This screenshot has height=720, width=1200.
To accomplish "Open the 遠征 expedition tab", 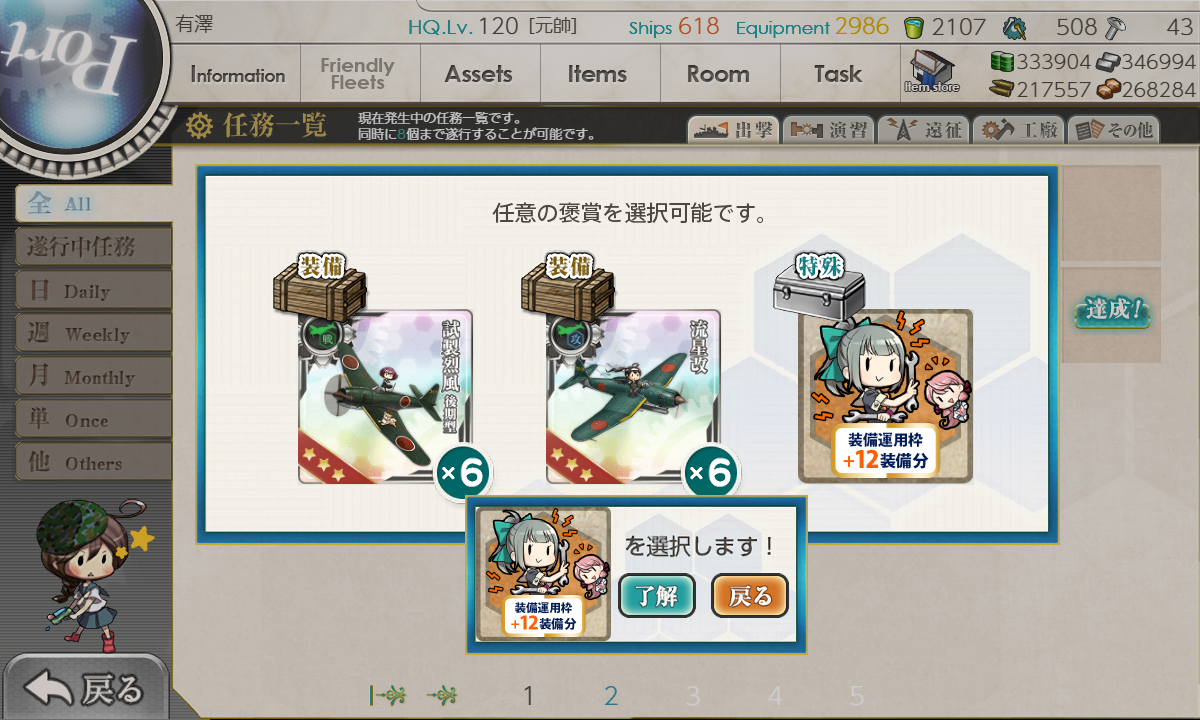I will pos(923,129).
